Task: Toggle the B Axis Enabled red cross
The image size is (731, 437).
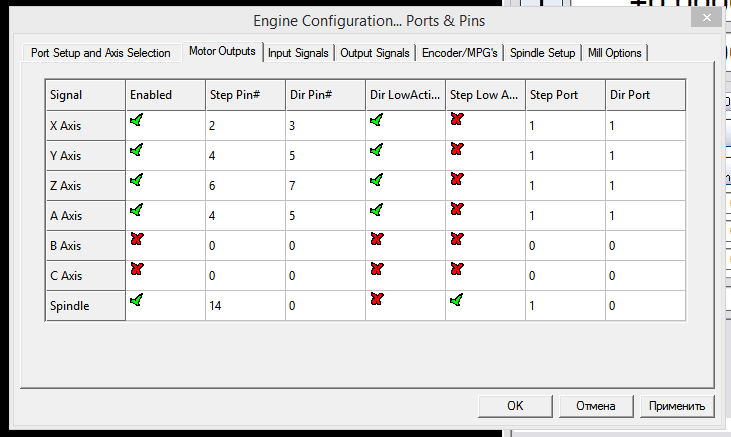Action: (136, 240)
